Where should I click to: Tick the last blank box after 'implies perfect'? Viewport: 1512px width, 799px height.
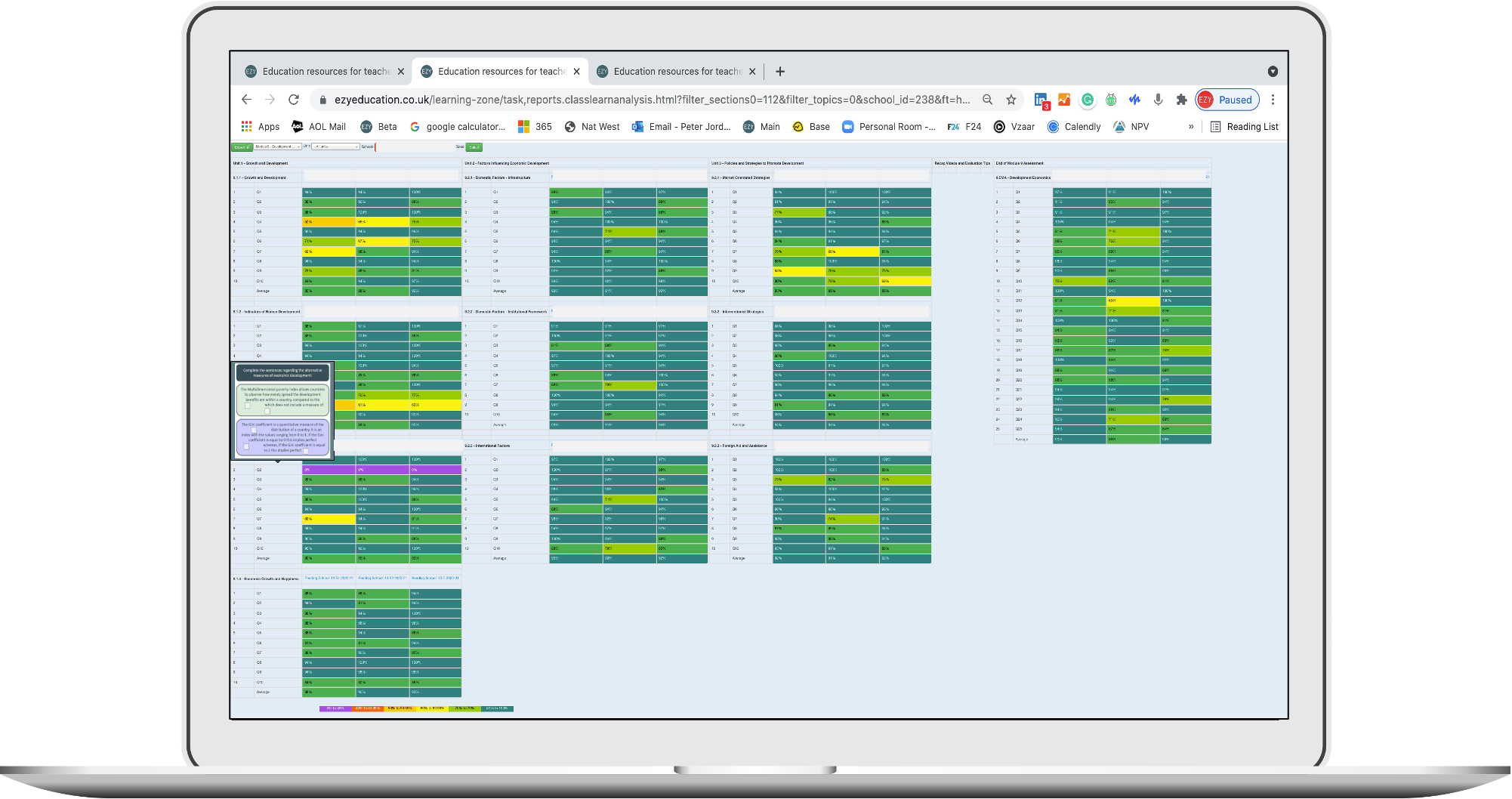pyautogui.click(x=306, y=451)
